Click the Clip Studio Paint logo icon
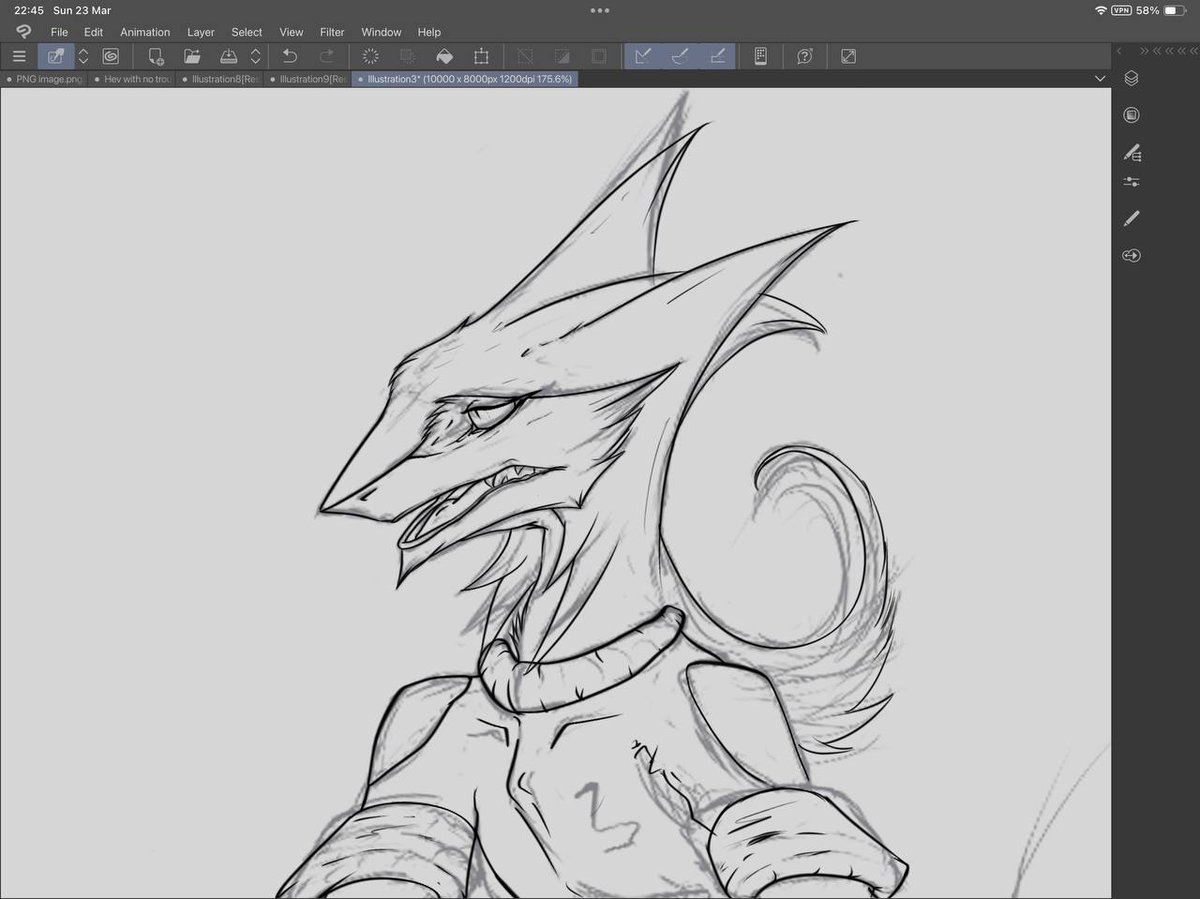1200x899 pixels. (23, 31)
